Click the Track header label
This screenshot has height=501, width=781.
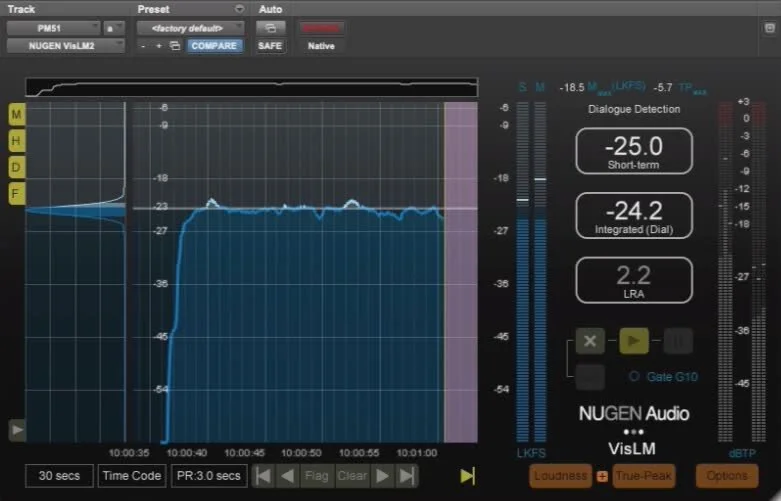click(x=21, y=9)
